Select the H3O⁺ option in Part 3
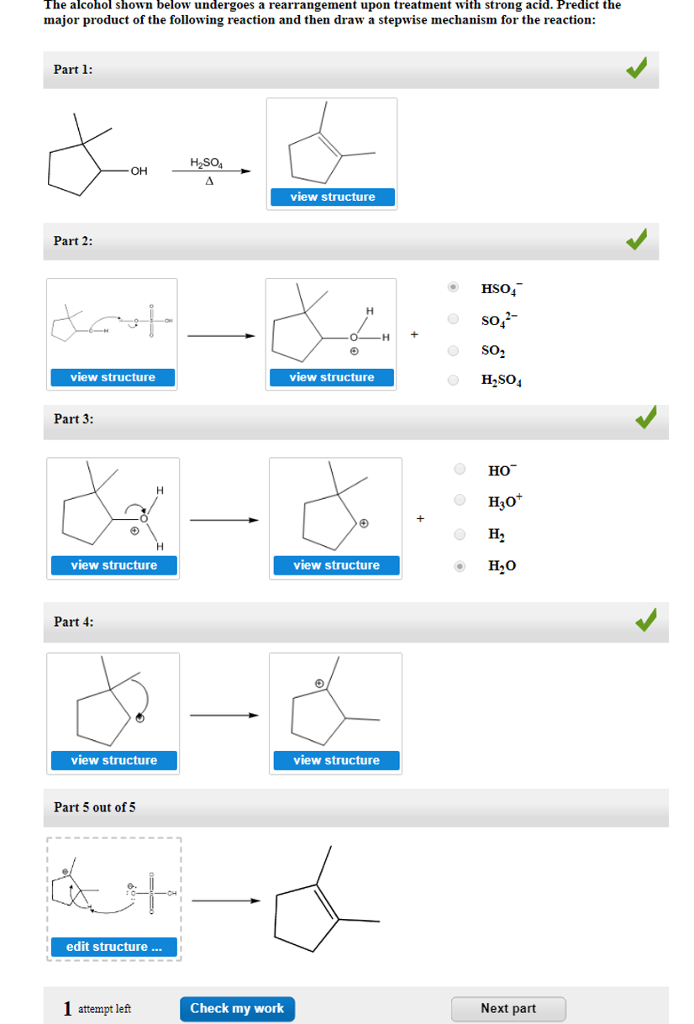694x1024 pixels. [x=458, y=501]
